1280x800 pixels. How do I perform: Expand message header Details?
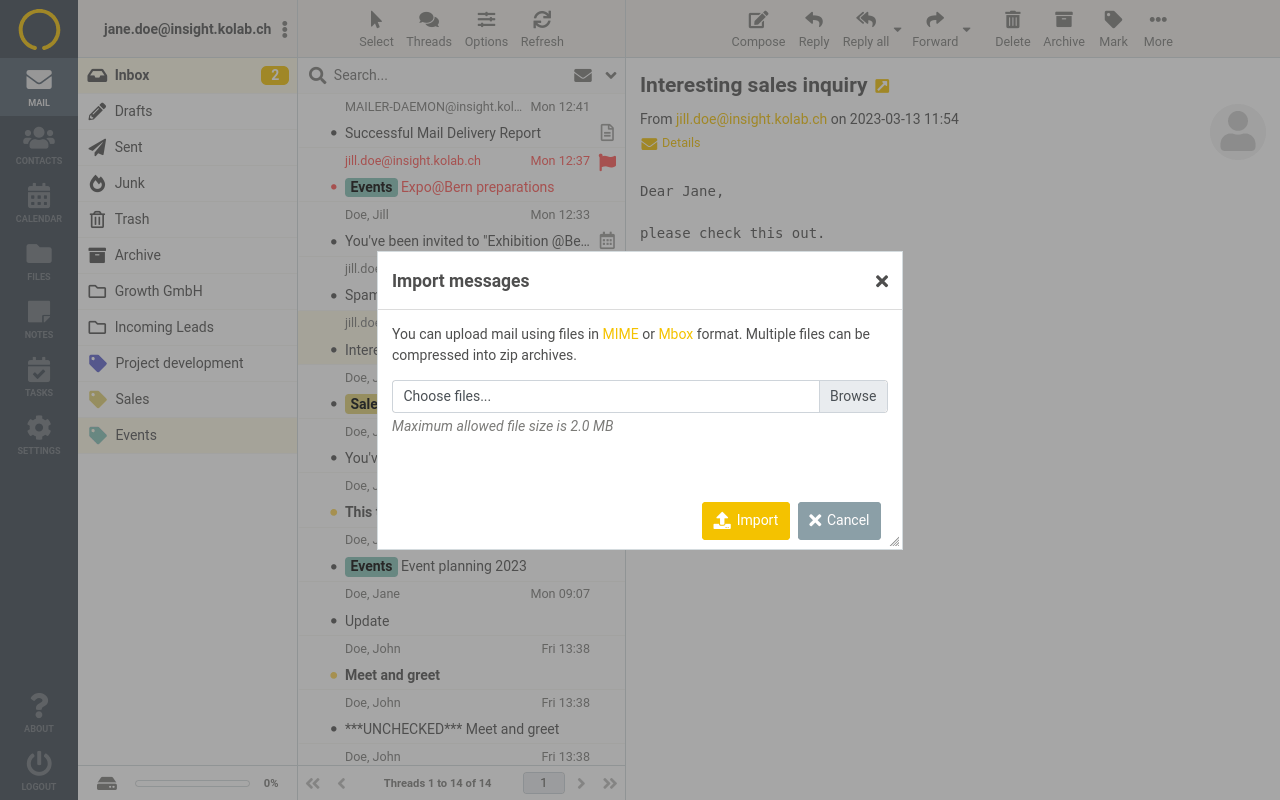pyautogui.click(x=670, y=143)
